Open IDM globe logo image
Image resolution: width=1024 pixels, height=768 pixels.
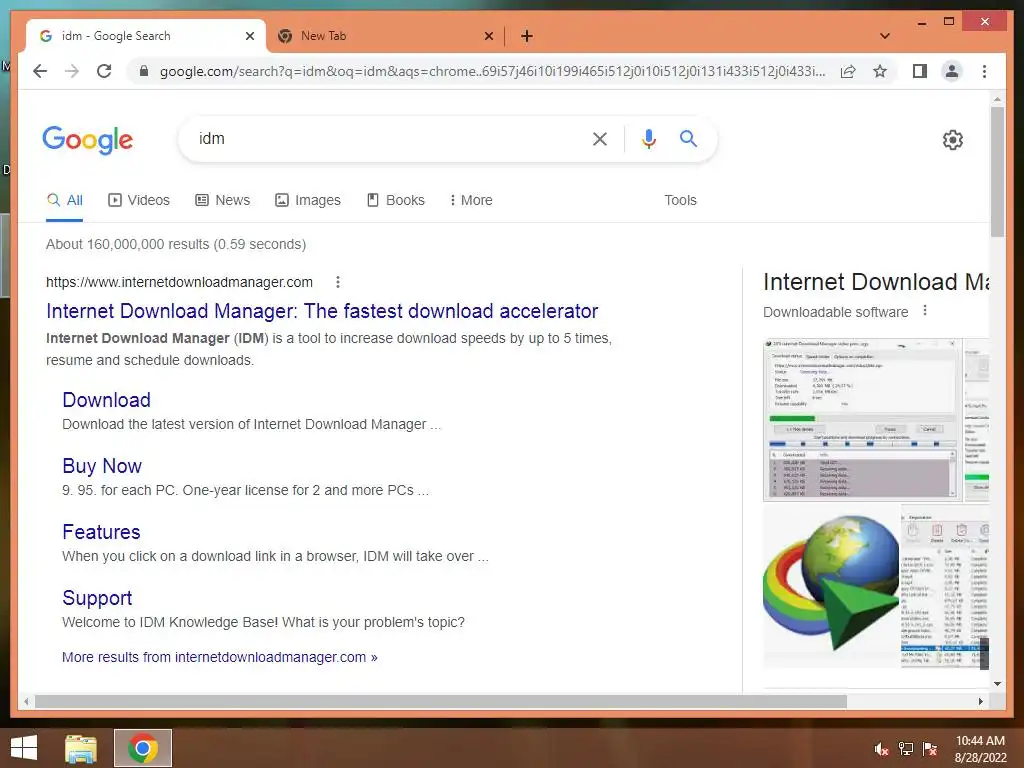point(831,586)
